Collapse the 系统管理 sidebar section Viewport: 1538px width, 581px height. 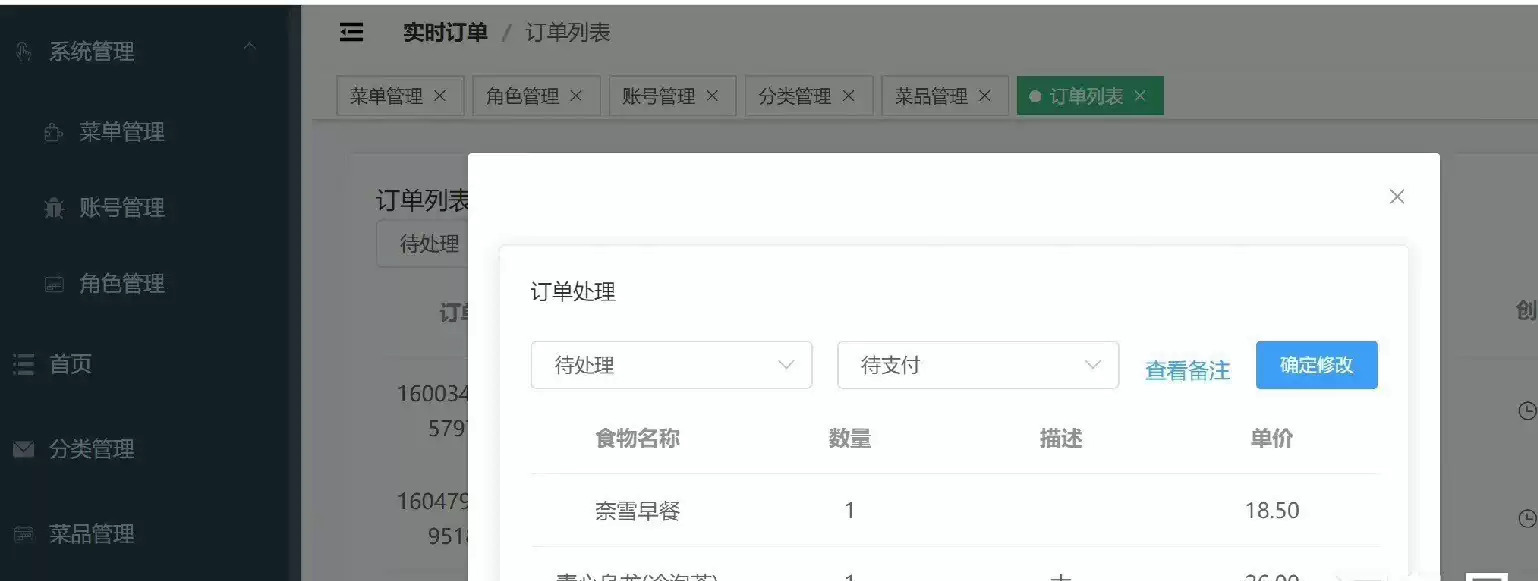tap(250, 48)
